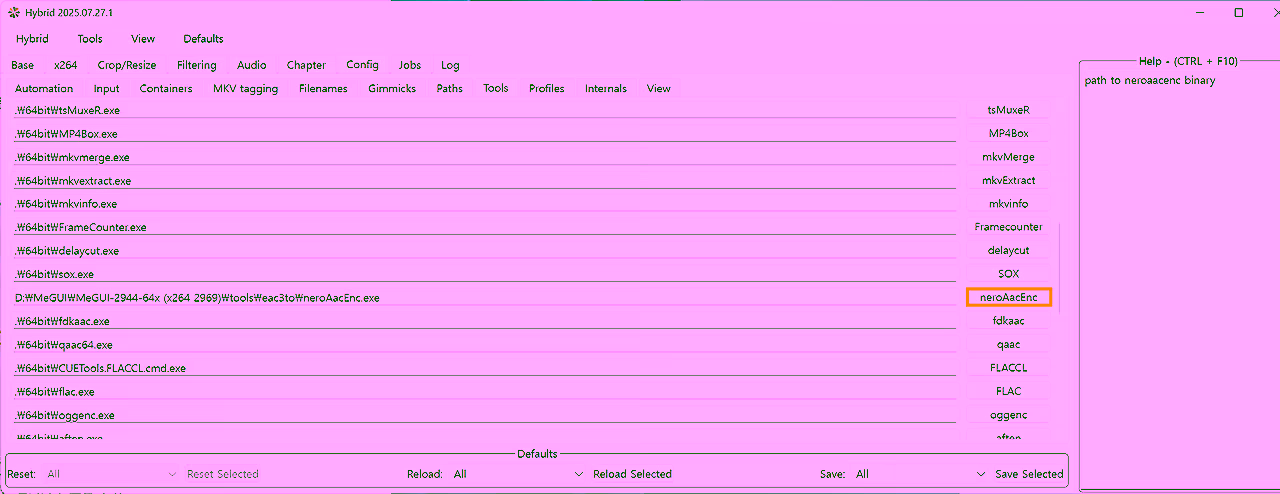
Task: Click the Hybrid app icon in title bar
Action: (13, 12)
